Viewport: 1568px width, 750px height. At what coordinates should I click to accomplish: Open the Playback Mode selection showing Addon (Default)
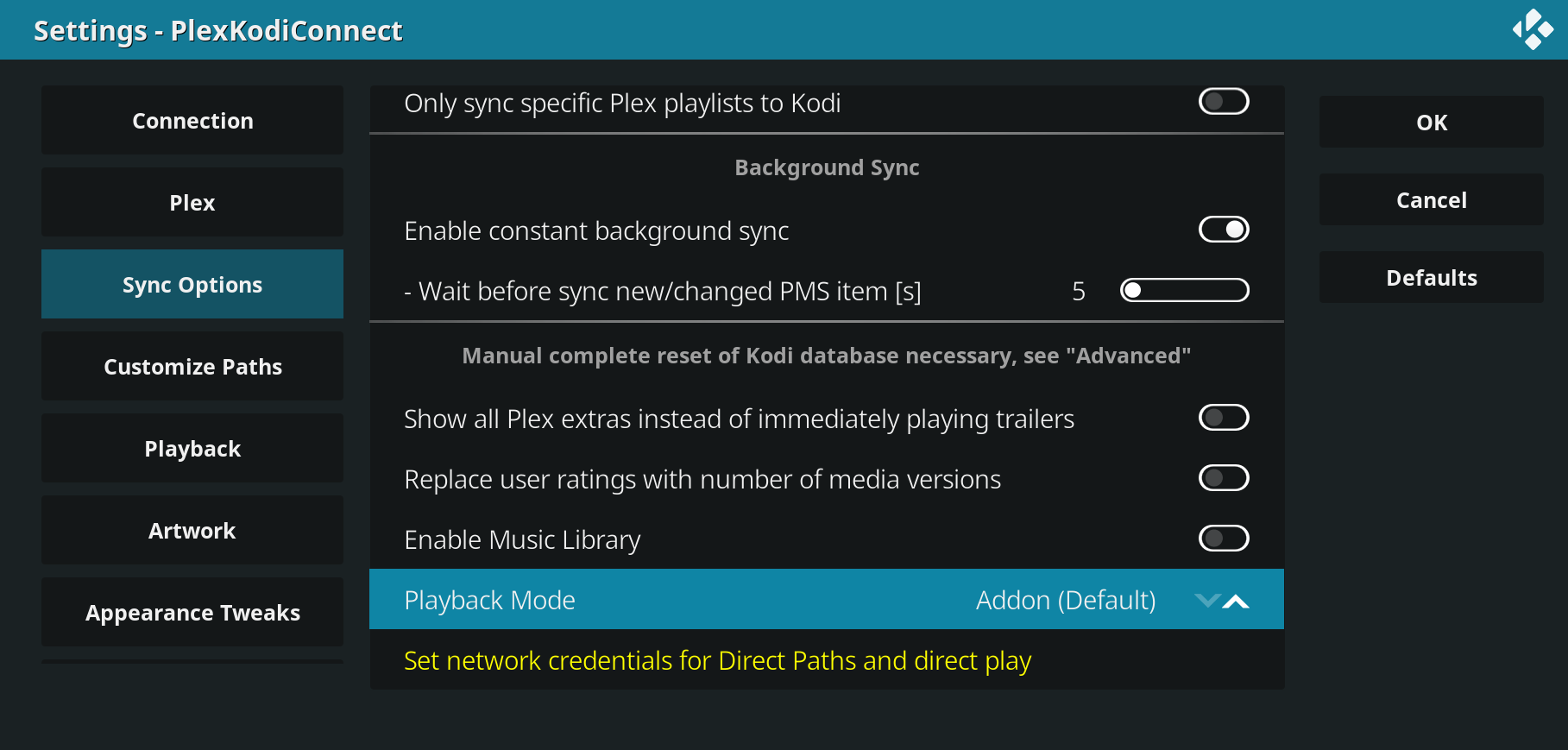[1067, 600]
